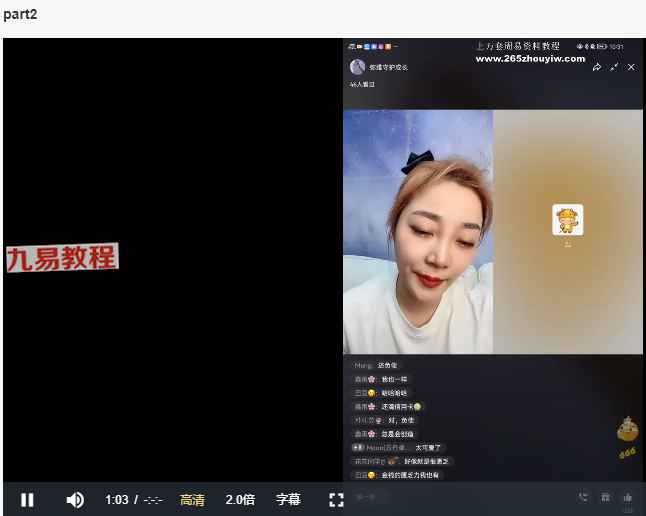The width and height of the screenshot is (646, 516).
Task: Mute the video volume speaker
Action: (x=75, y=500)
